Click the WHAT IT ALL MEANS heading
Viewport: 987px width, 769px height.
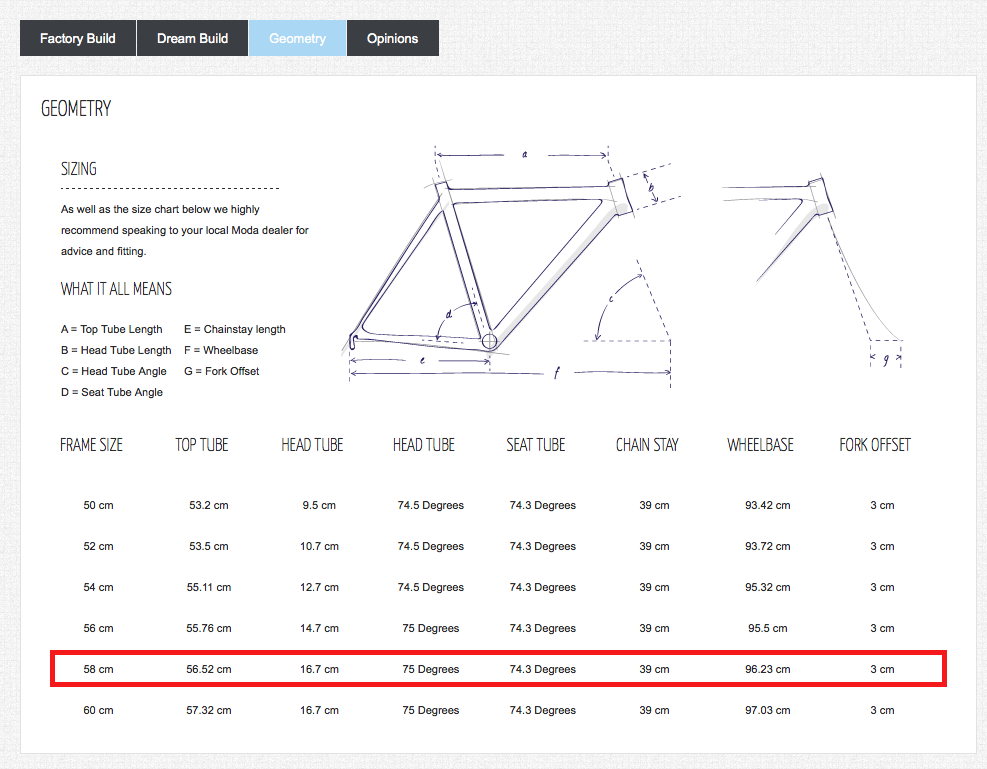click(116, 289)
